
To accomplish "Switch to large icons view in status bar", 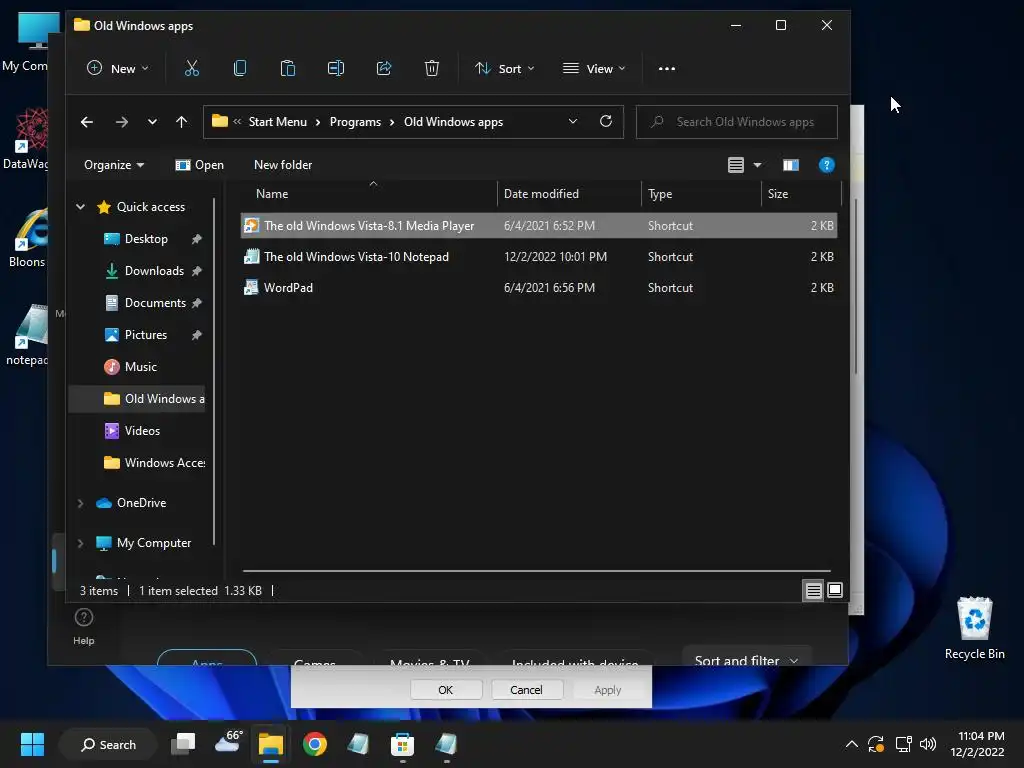I will click(x=835, y=590).
